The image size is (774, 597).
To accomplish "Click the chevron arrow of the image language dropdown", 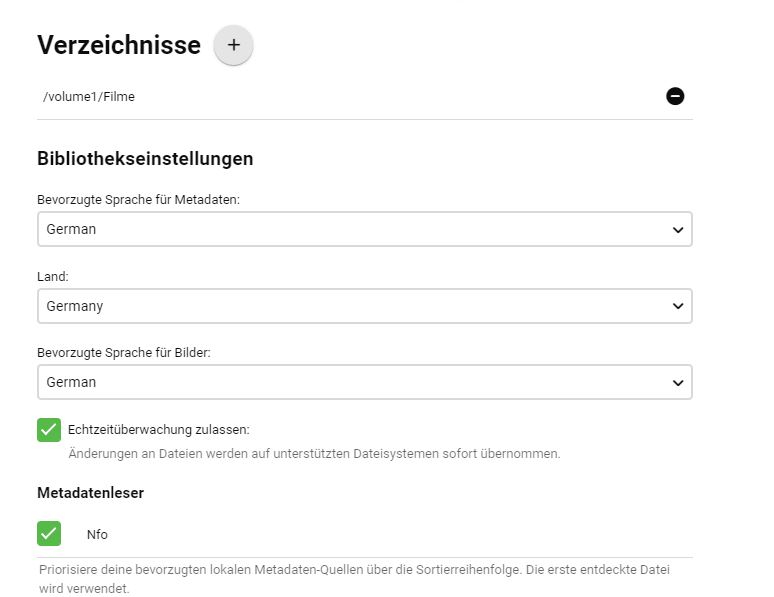I will 678,382.
